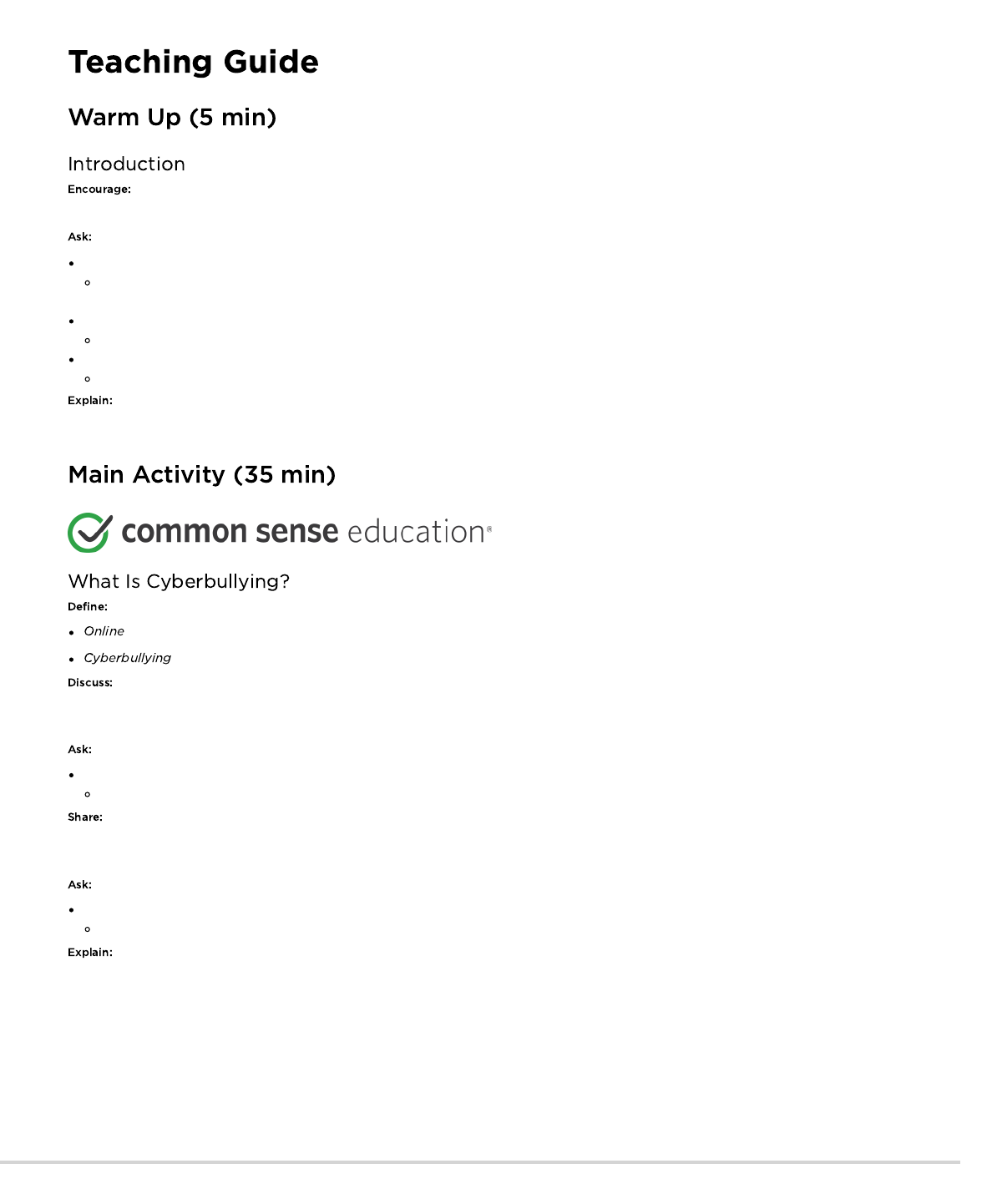Click the italic Online term
The image size is (992, 1204).
(104, 631)
